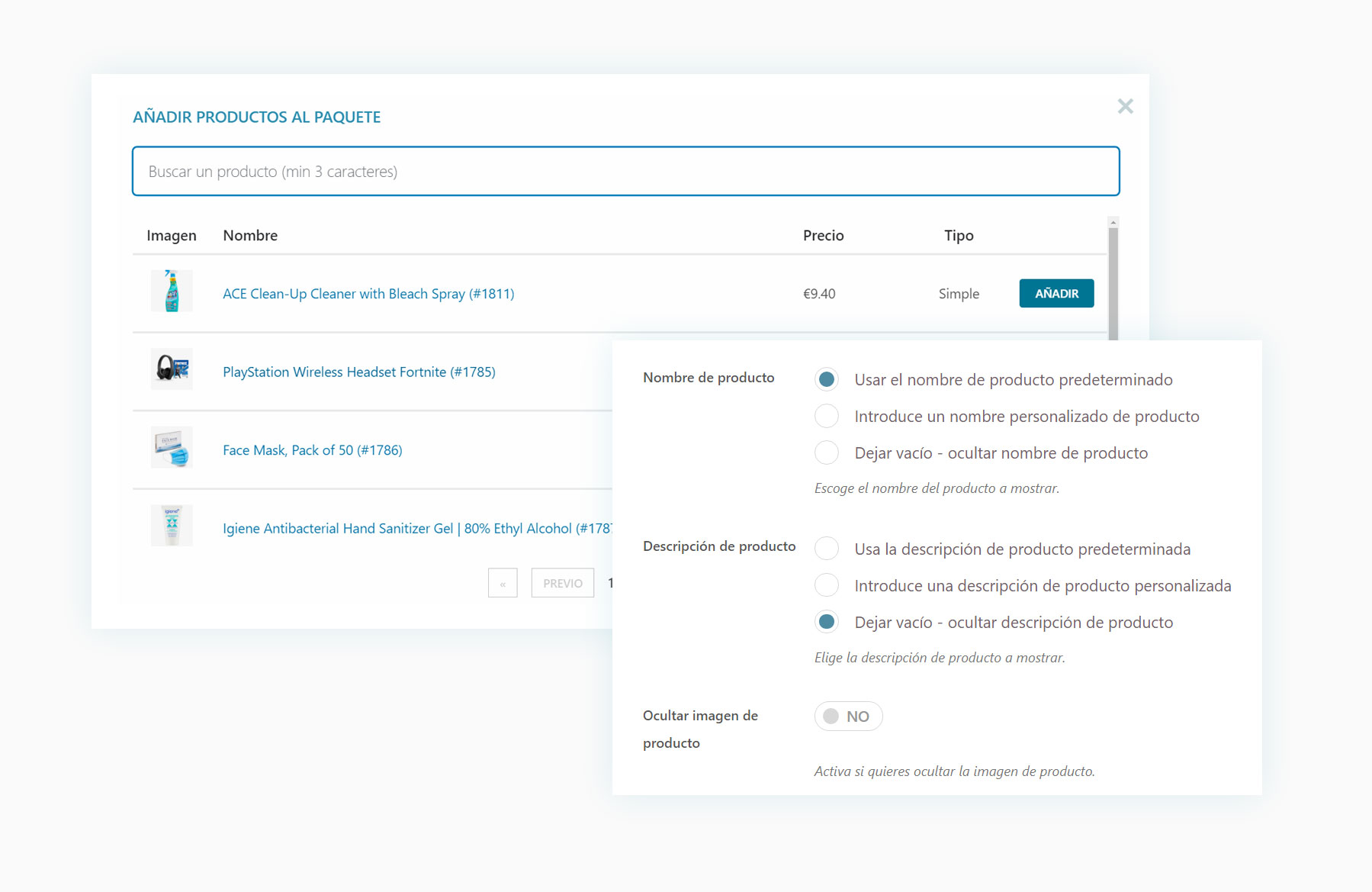Toggle 'Ocultar imagen de producto' switch
Image resolution: width=1372 pixels, height=892 pixels.
(x=848, y=716)
